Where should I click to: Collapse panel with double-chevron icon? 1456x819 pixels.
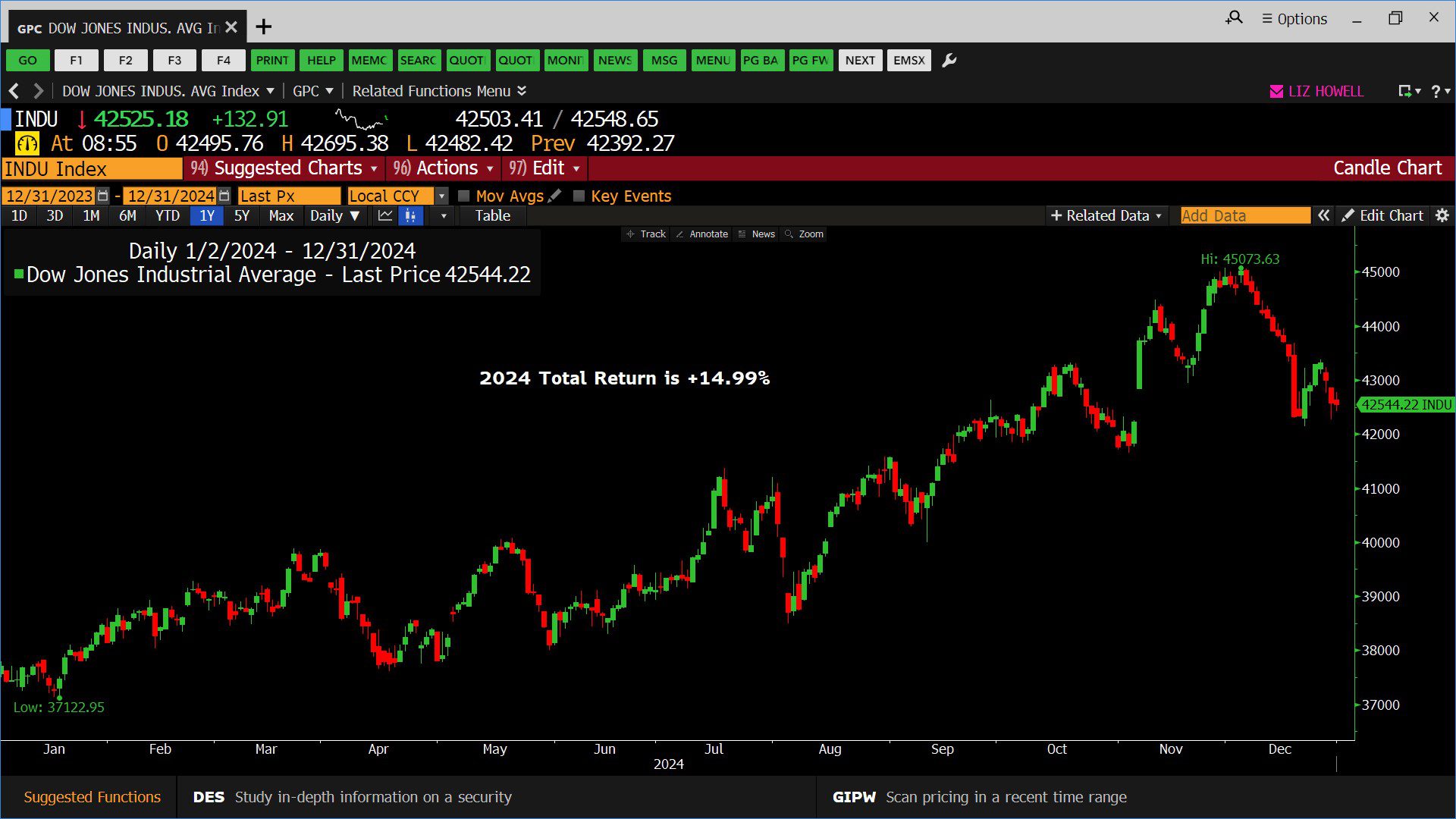[1323, 216]
